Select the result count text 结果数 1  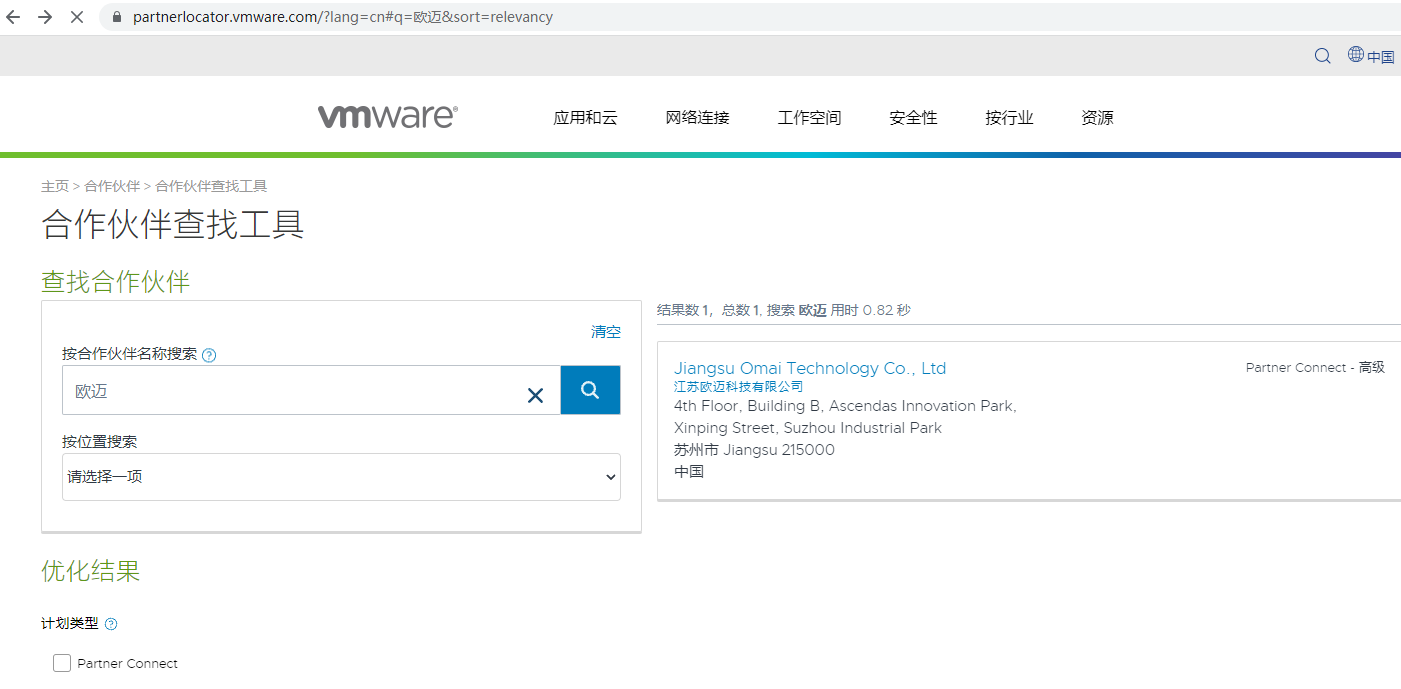683,310
